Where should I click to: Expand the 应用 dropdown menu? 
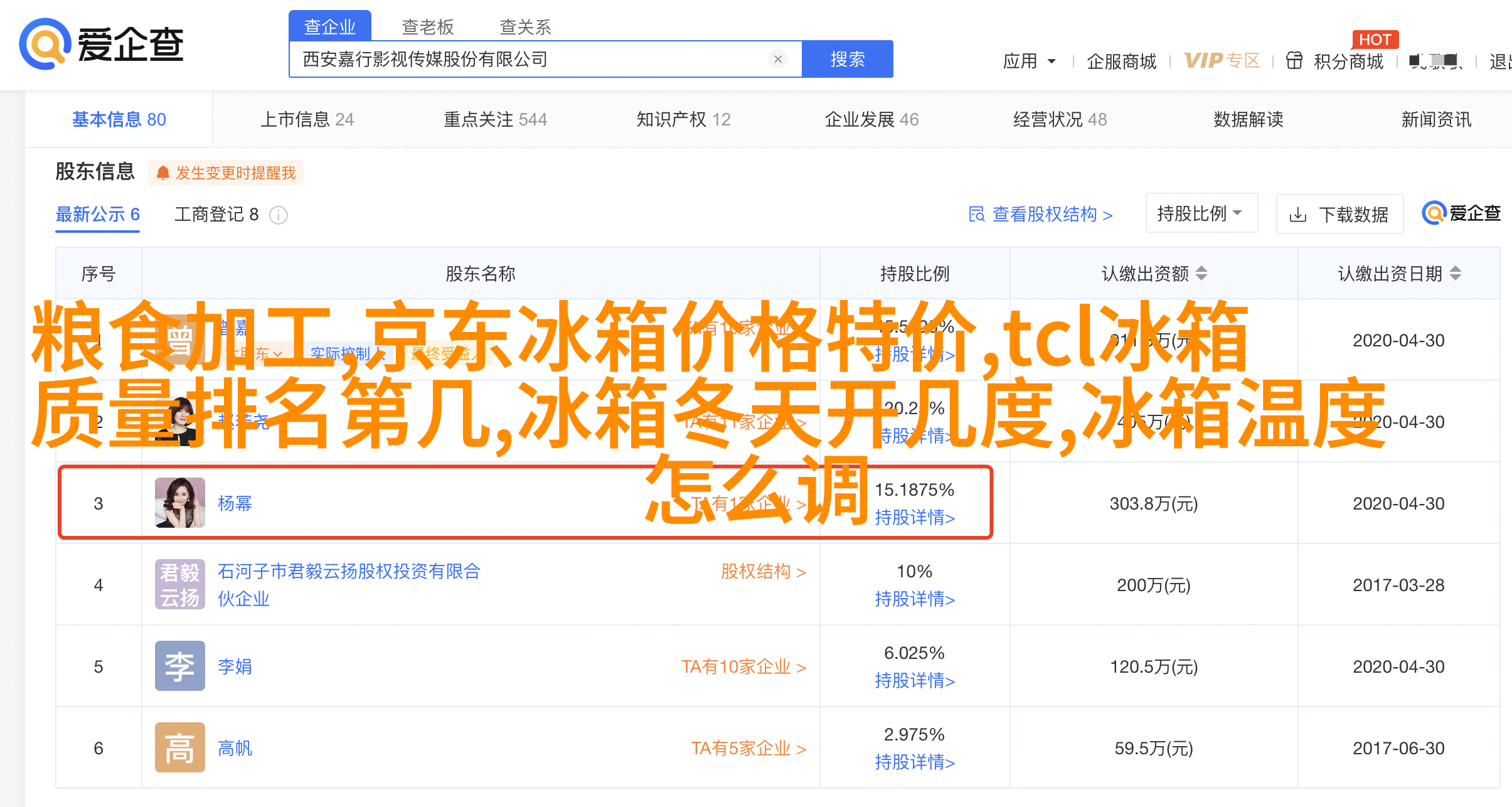[x=1030, y=61]
